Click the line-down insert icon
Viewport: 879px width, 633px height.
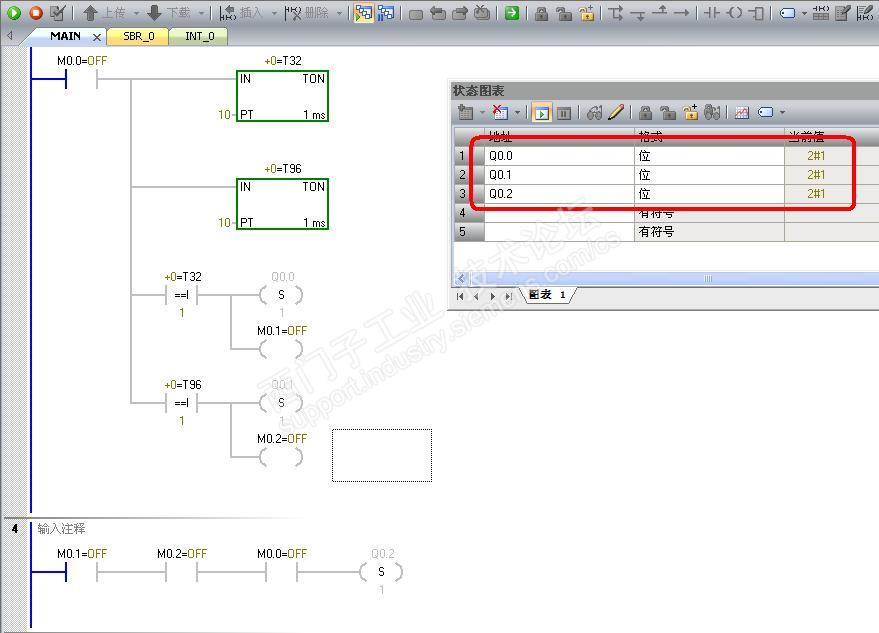point(638,13)
